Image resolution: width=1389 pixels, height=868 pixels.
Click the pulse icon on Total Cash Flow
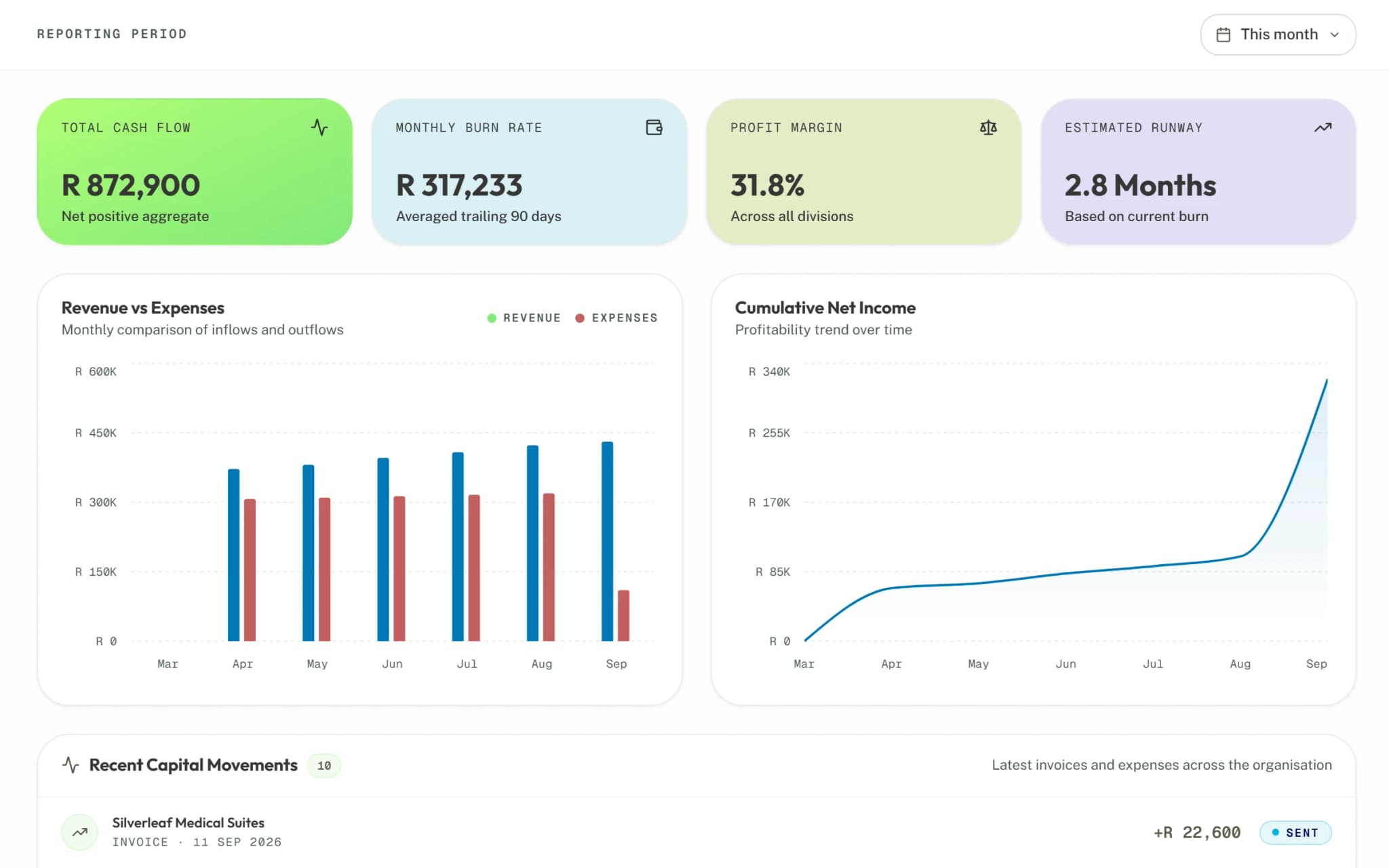click(319, 127)
